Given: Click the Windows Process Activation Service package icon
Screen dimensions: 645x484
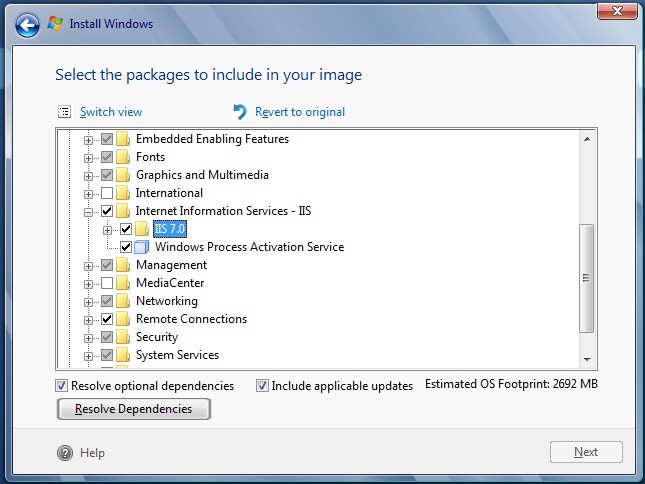Looking at the screenshot, I should 142,247.
